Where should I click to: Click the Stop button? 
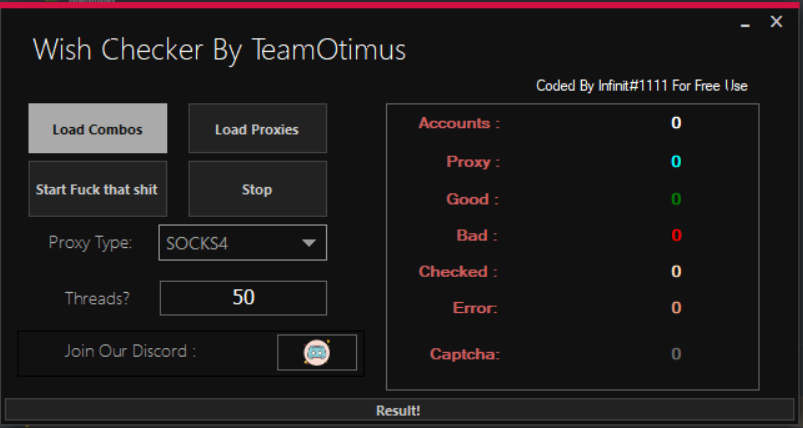tap(258, 189)
